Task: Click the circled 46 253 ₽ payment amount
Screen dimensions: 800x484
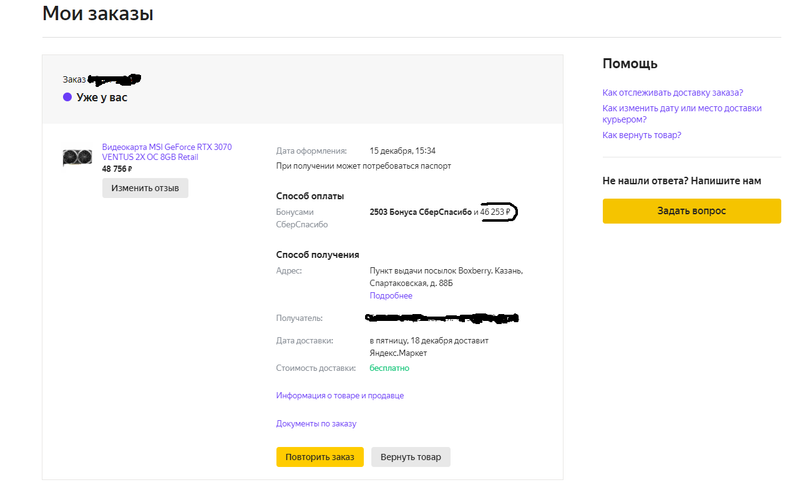Action: (496, 212)
